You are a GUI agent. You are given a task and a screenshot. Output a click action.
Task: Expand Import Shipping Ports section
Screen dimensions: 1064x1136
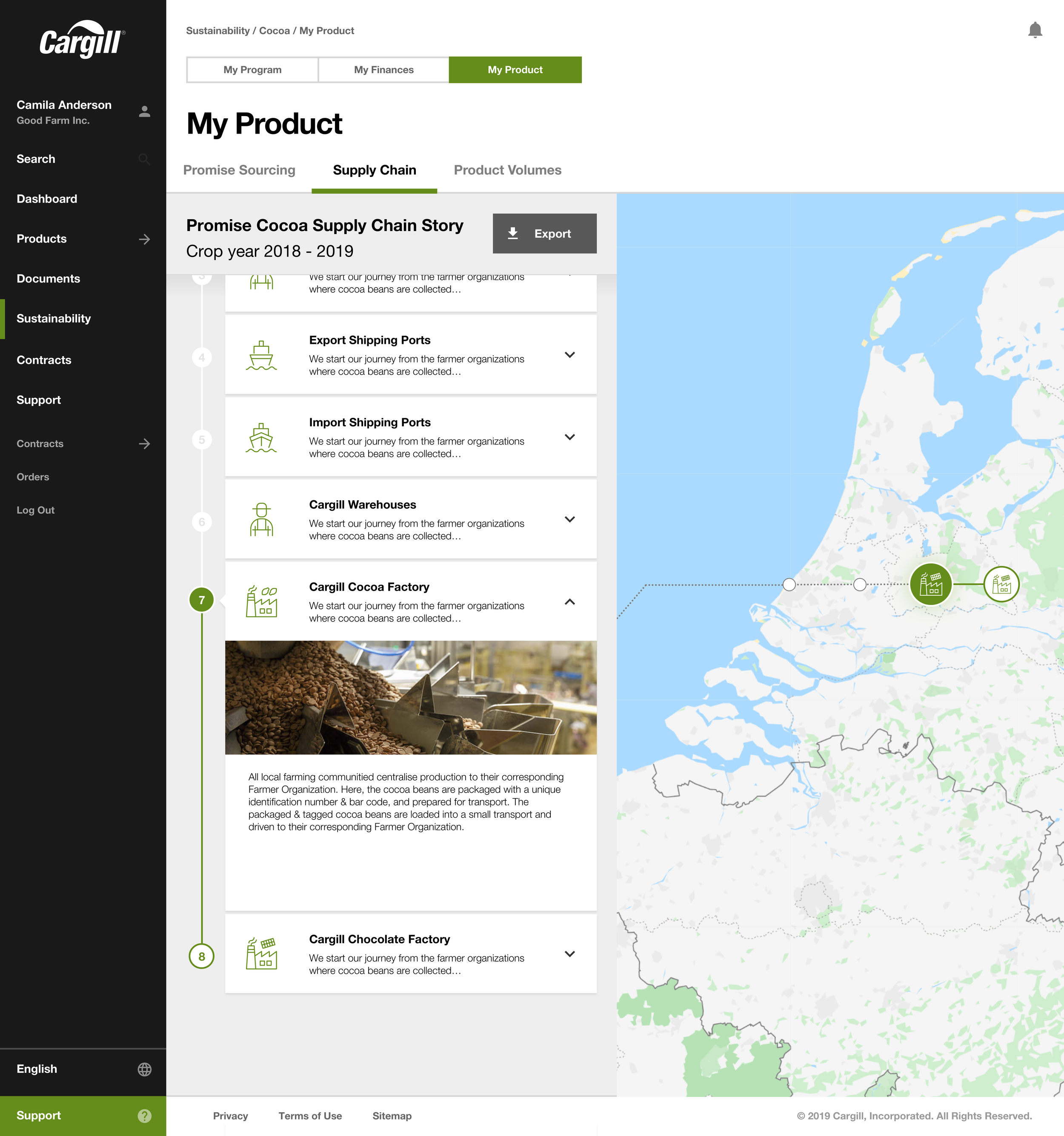pos(569,437)
